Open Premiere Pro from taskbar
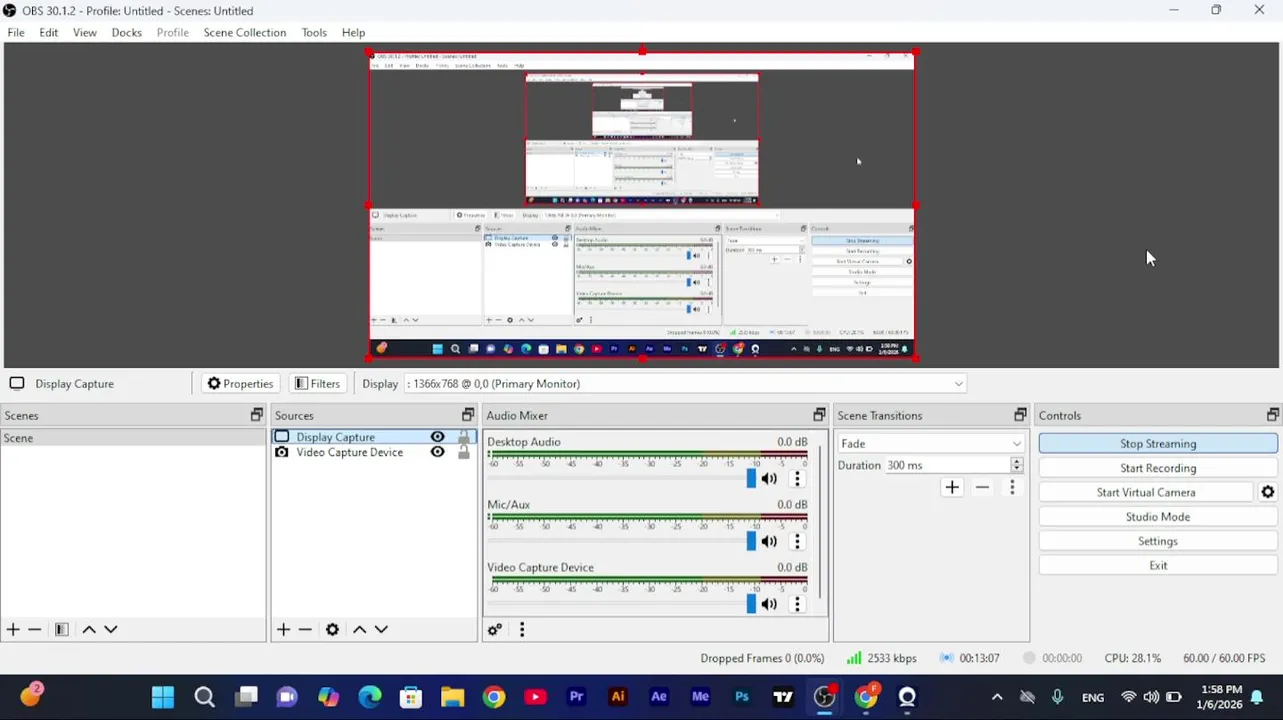Viewport: 1283px width, 720px height. (x=576, y=697)
